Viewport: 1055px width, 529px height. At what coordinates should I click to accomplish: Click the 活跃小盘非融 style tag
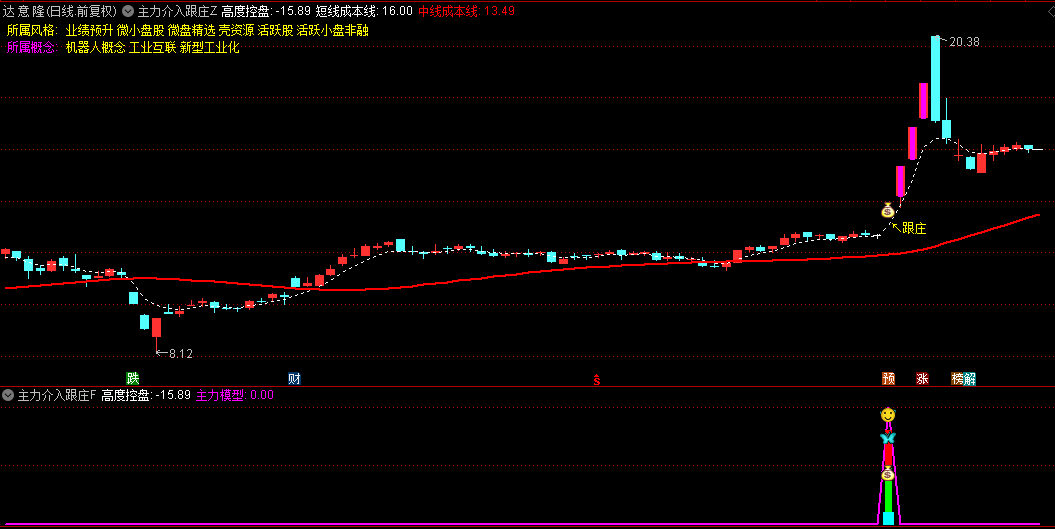[x=332, y=30]
